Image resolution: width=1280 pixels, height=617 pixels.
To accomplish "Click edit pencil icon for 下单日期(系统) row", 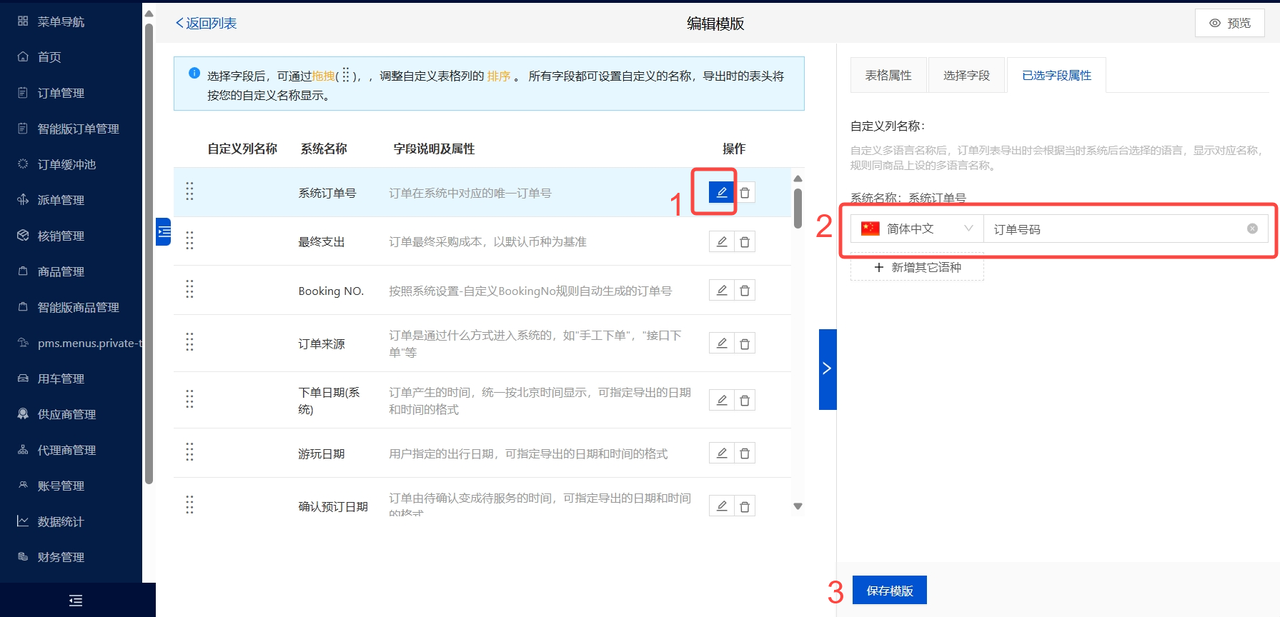I will pyautogui.click(x=721, y=400).
